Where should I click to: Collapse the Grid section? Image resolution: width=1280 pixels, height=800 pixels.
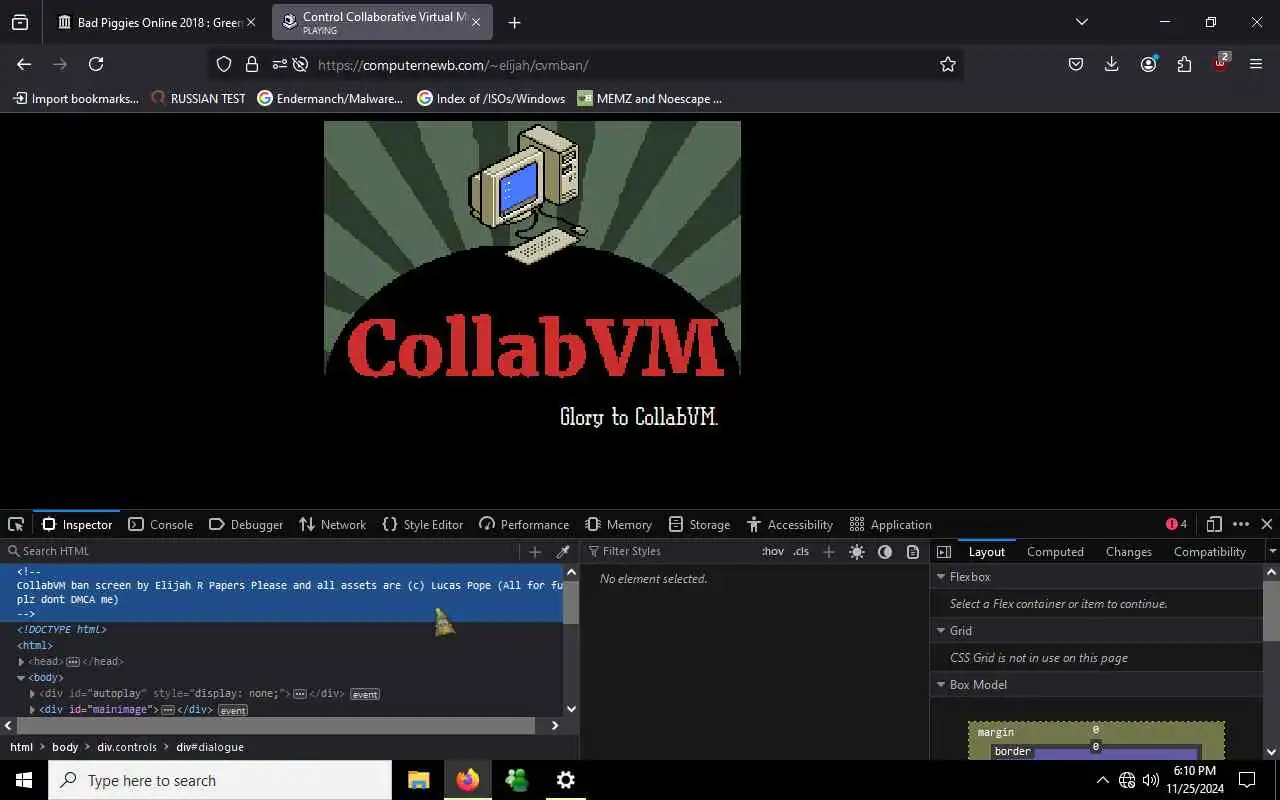coord(941,631)
